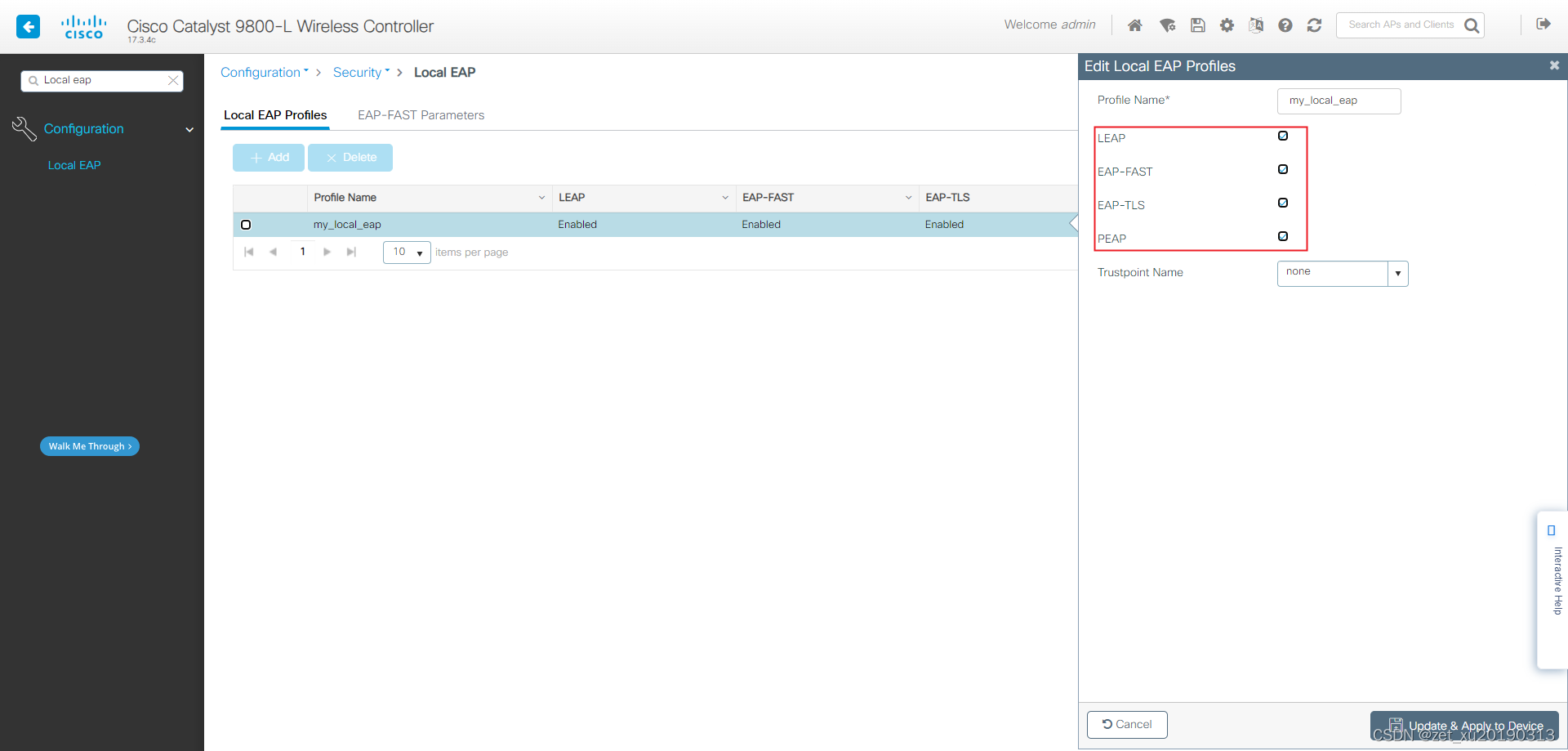
Task: Click the search magnifier in the AP search box
Action: (1472, 25)
